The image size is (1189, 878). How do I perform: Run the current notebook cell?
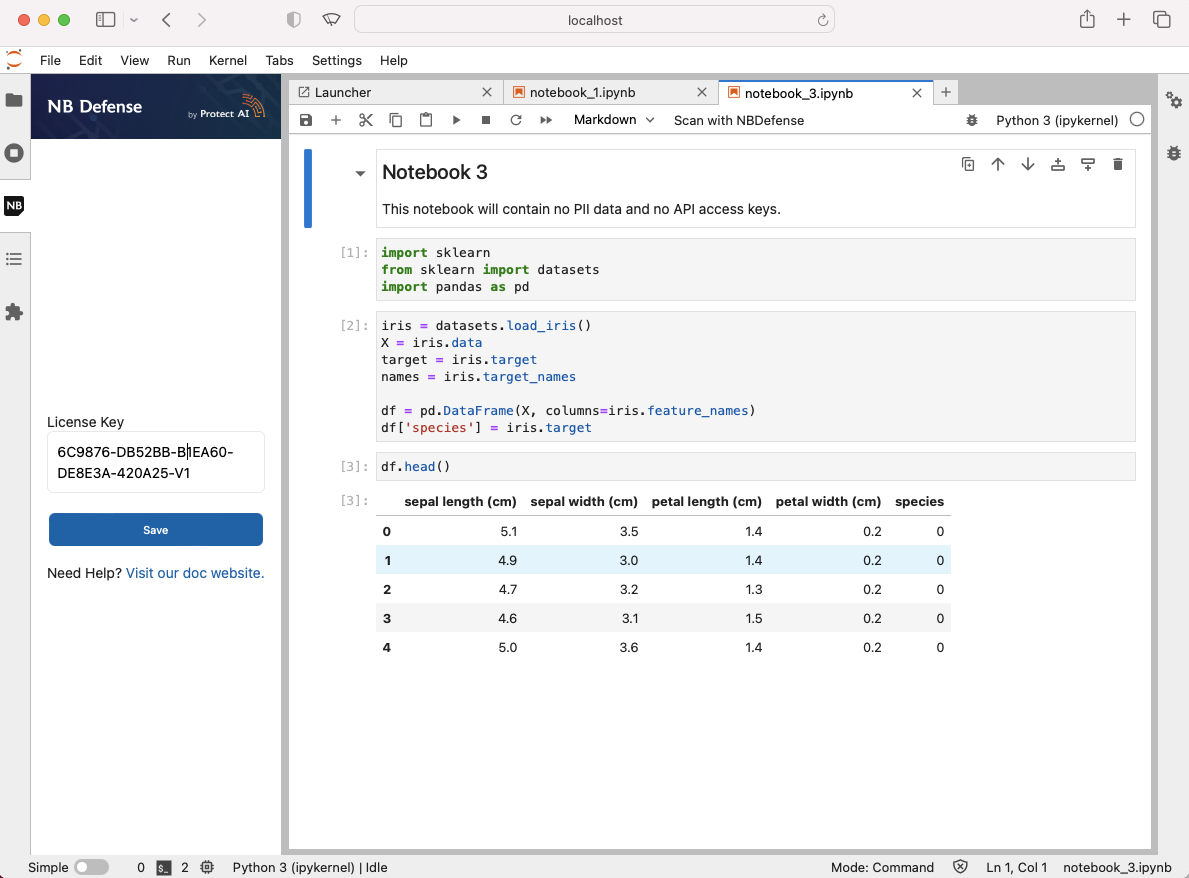pyautogui.click(x=456, y=120)
